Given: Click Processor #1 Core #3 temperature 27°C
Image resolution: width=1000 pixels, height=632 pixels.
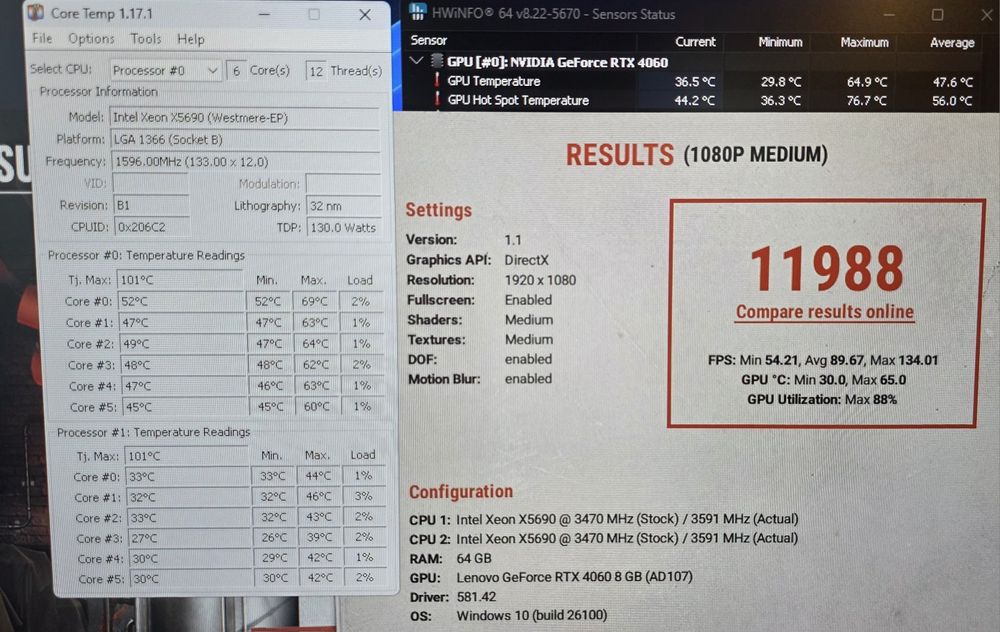Looking at the screenshot, I should [190, 538].
